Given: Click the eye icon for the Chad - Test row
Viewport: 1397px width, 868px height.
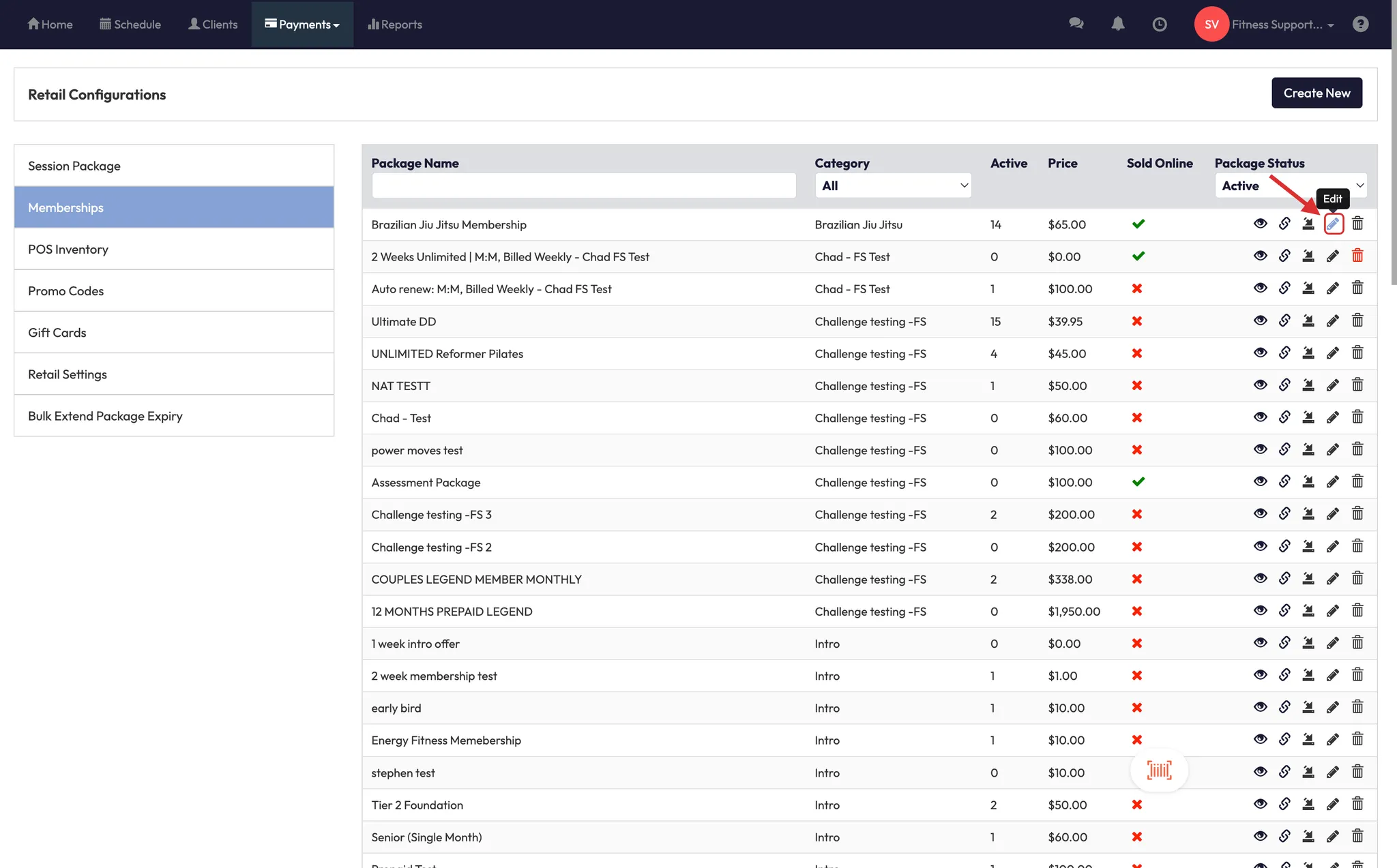Looking at the screenshot, I should pos(1260,417).
